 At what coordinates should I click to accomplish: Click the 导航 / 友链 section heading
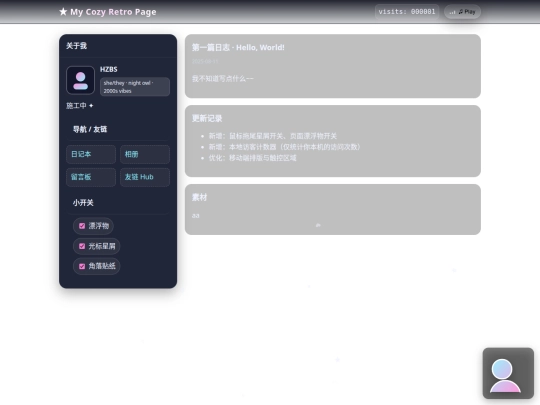click(x=90, y=129)
